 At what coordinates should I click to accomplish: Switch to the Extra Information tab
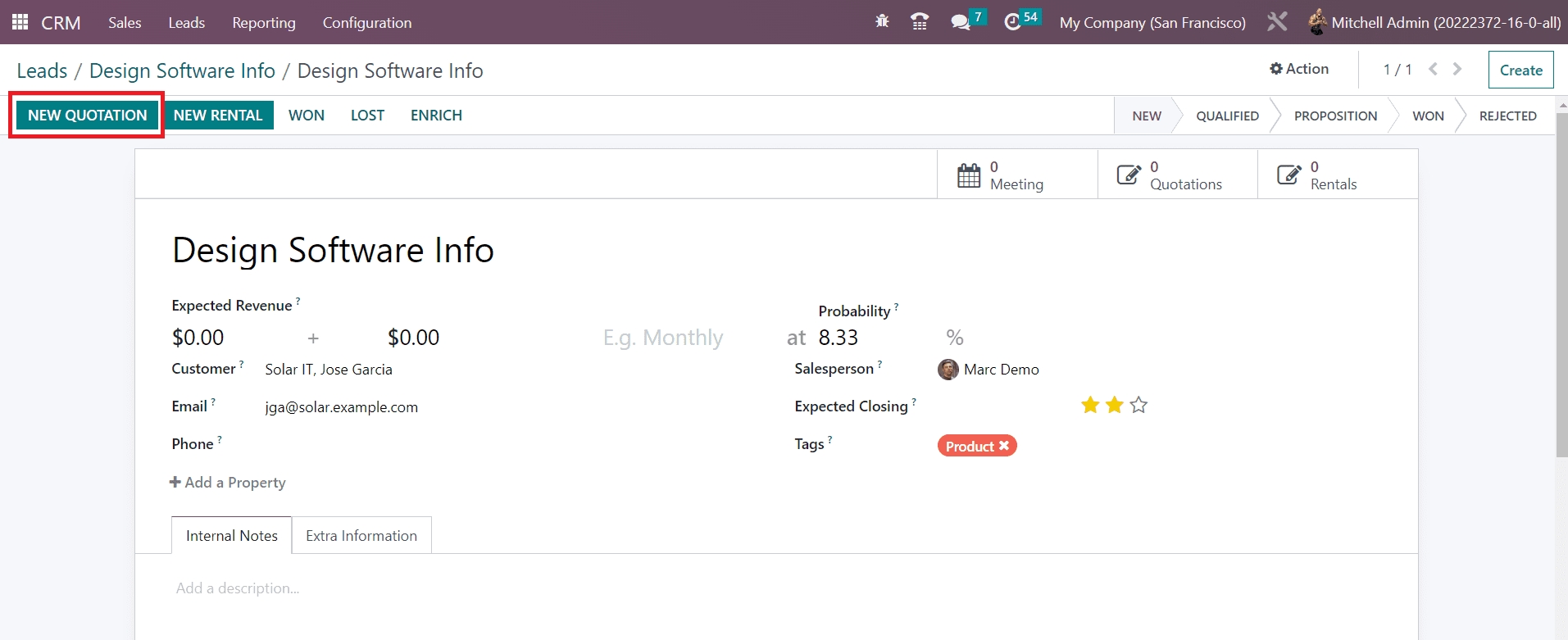pos(361,535)
